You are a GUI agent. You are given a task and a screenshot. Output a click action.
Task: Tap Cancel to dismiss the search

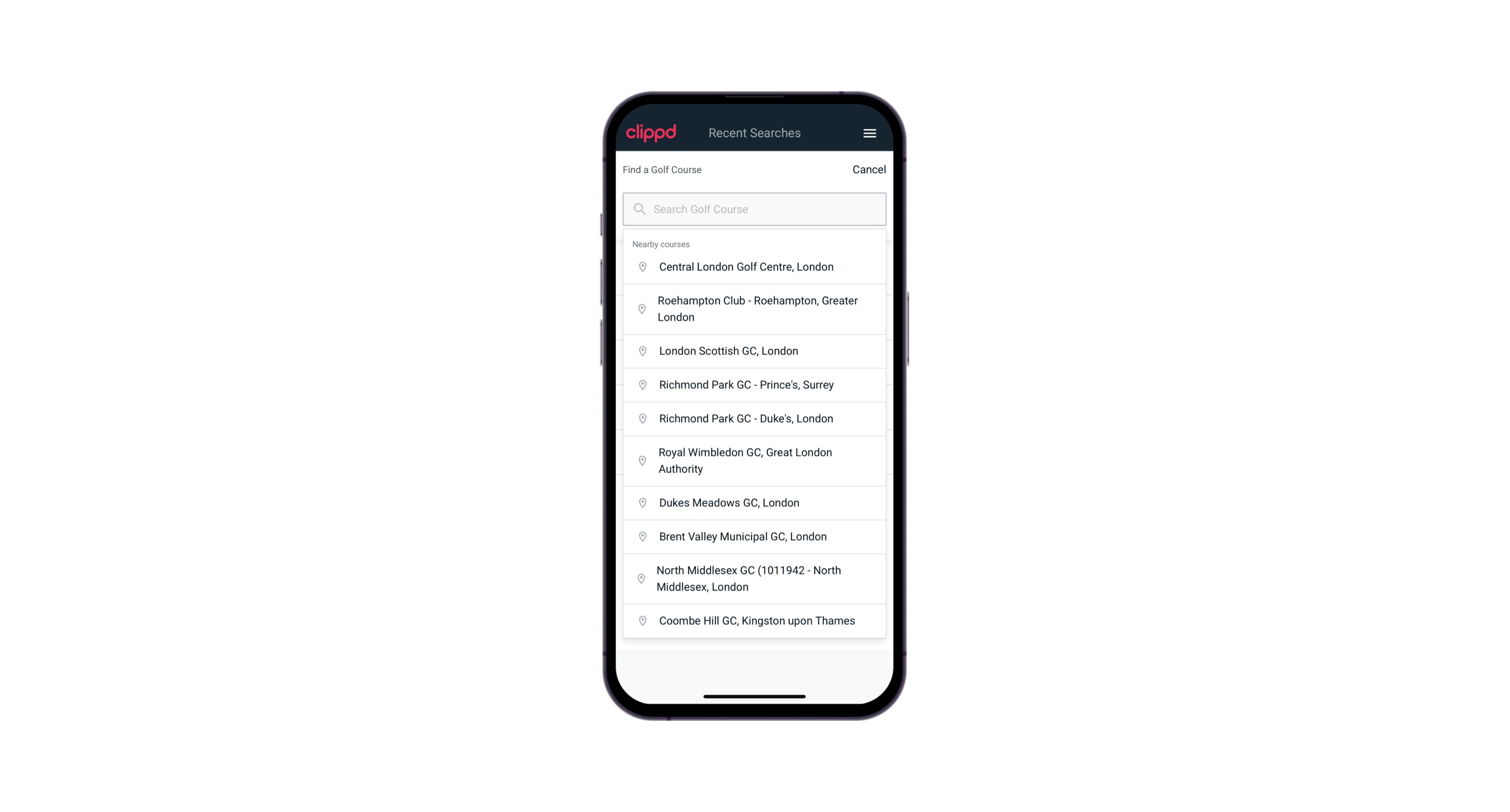click(868, 169)
